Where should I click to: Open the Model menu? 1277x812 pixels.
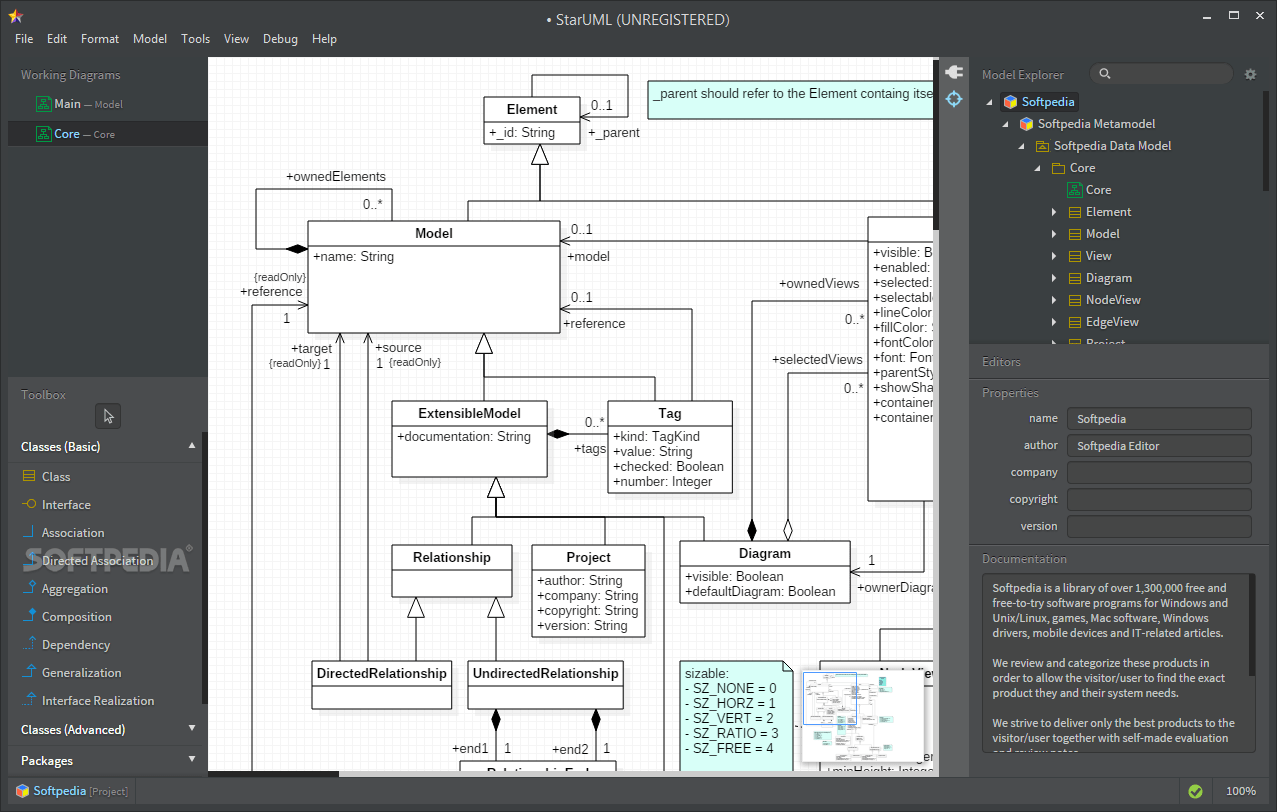(150, 39)
